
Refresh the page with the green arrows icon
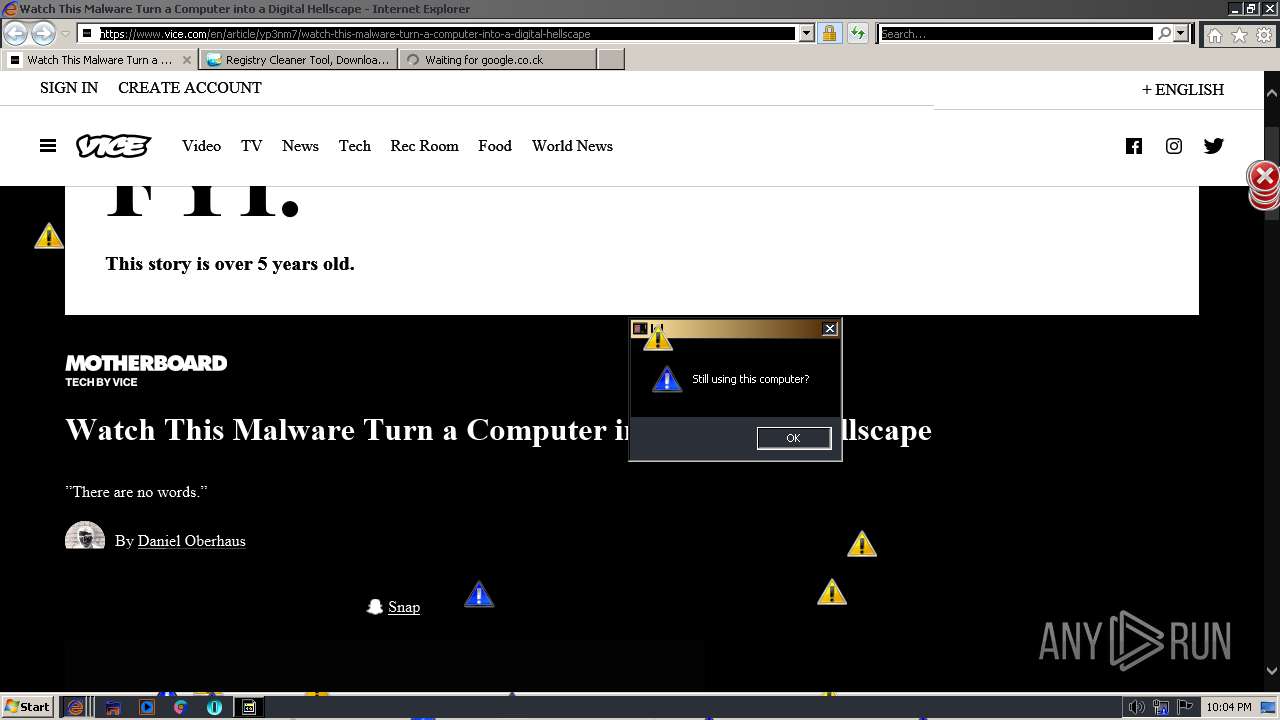857,34
